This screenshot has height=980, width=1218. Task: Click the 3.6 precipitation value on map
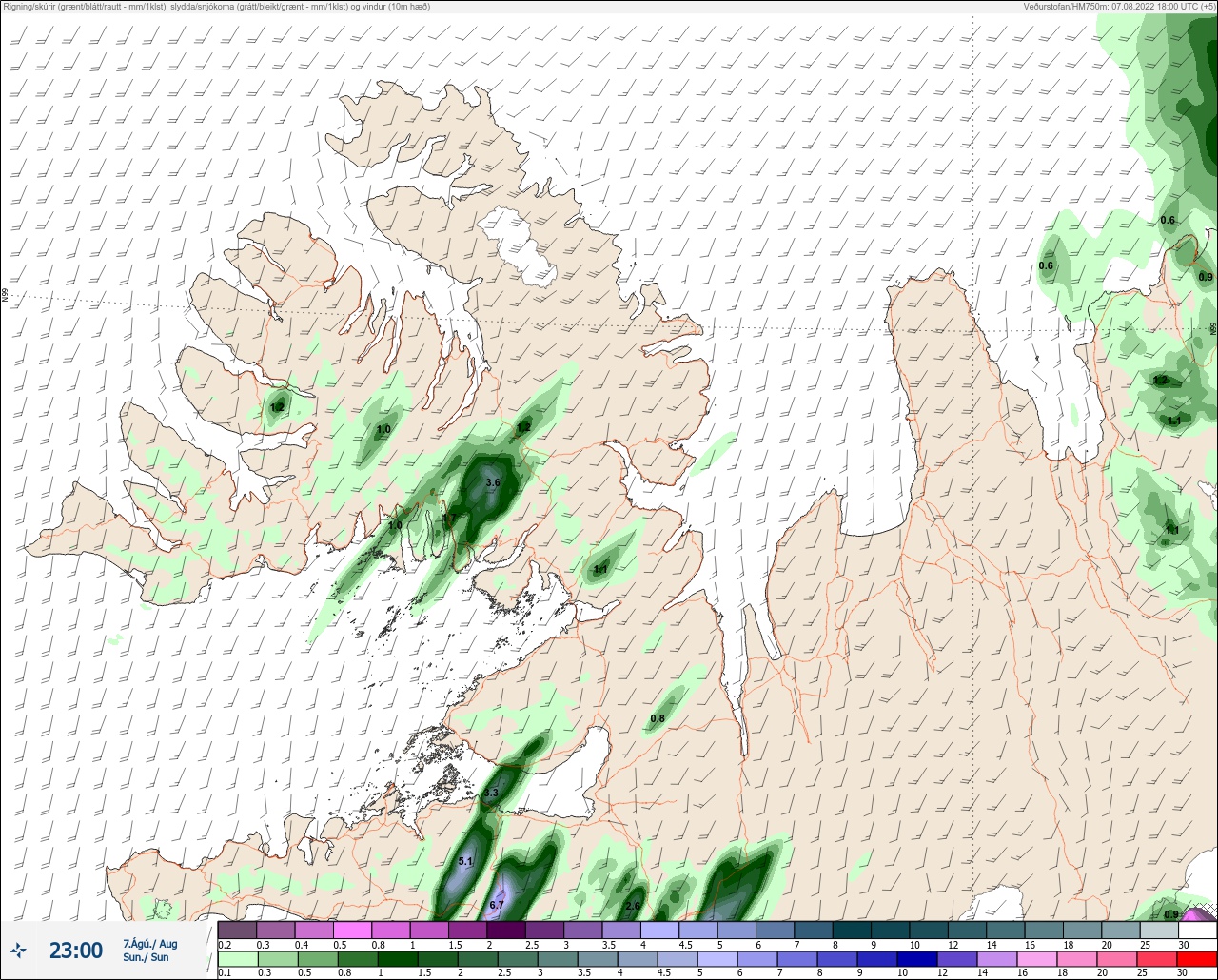click(x=492, y=483)
